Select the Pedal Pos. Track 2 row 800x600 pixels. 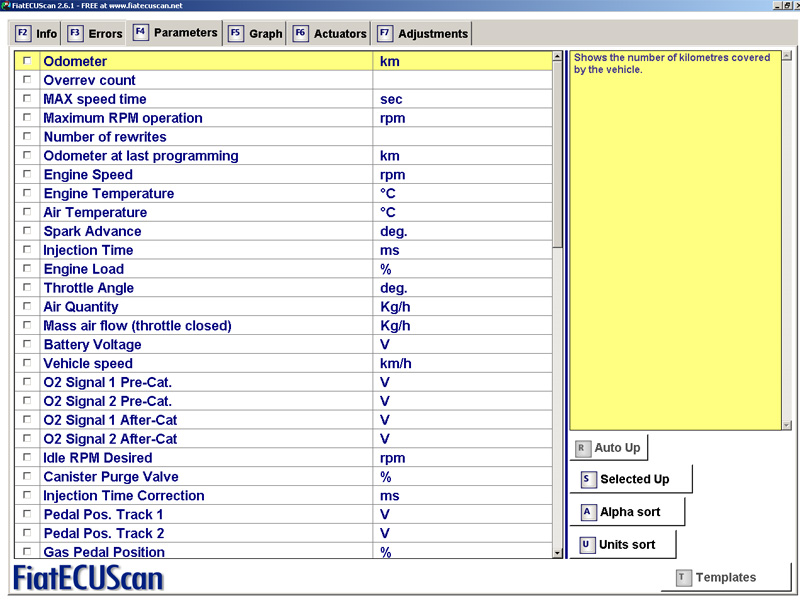(283, 533)
